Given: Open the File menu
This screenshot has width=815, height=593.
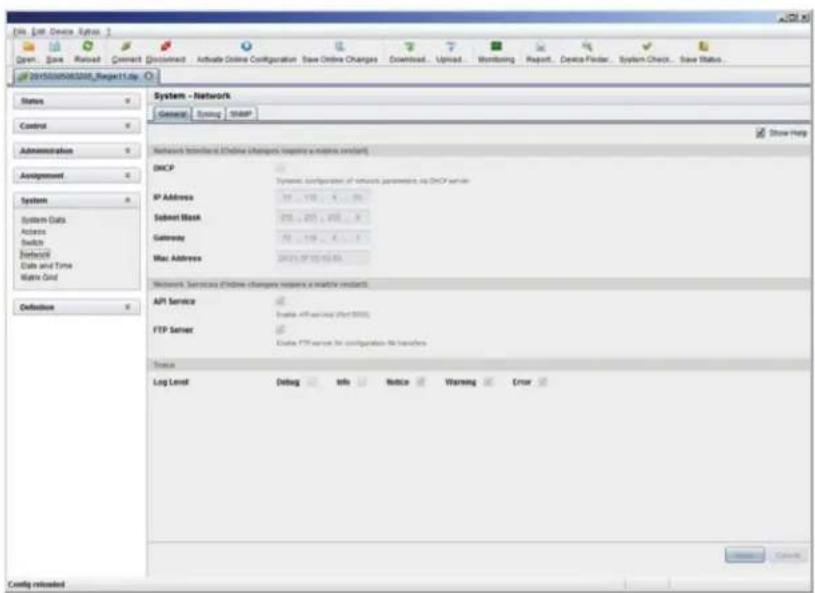Looking at the screenshot, I should pos(19,32).
